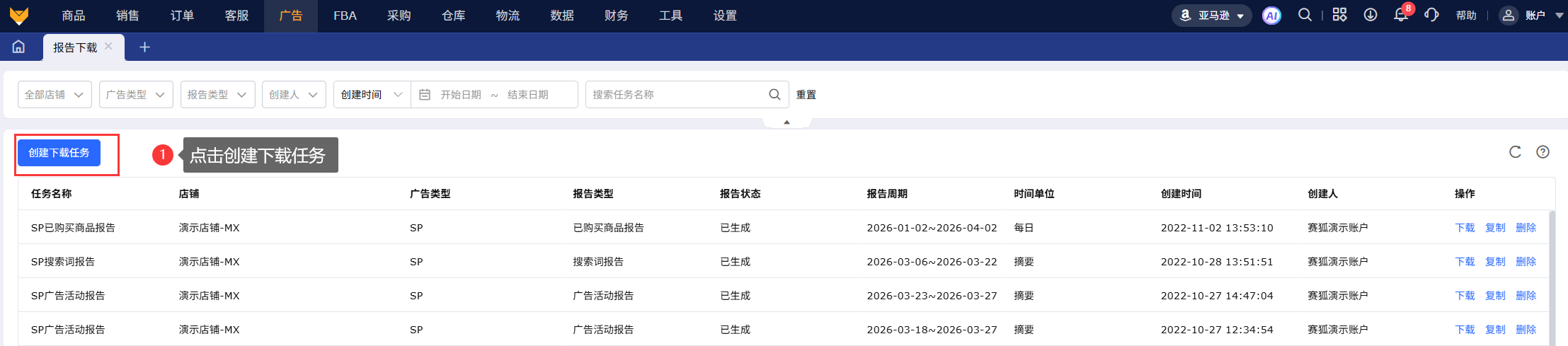This screenshot has height=346, width=1568.
Task: Click the 搜索词报告 report type cell
Action: tap(598, 262)
